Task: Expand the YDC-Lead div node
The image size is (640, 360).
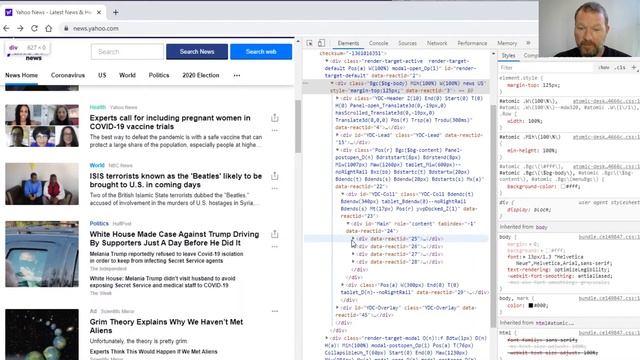Action: click(x=337, y=135)
